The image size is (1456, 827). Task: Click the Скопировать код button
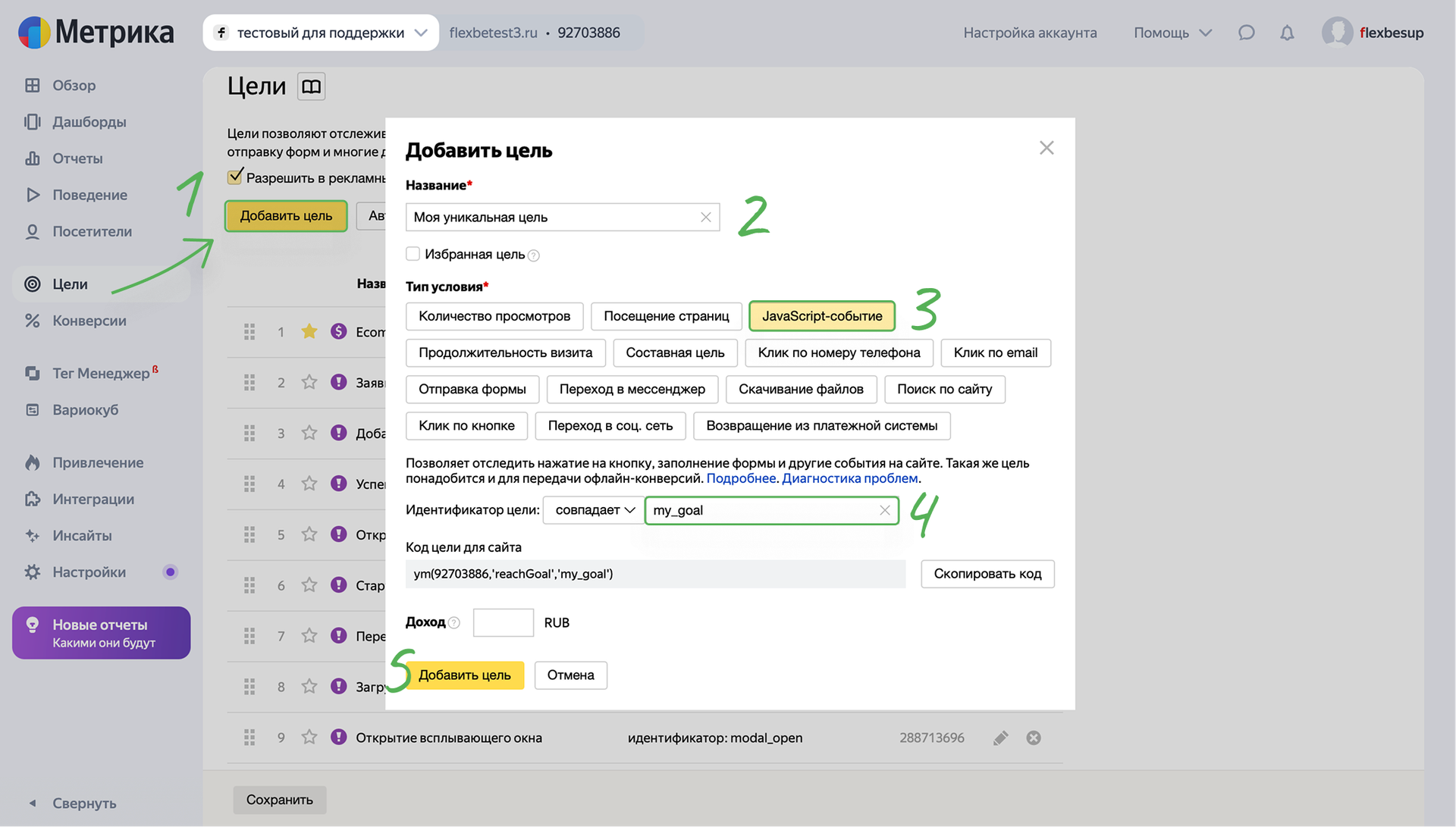[x=987, y=574]
